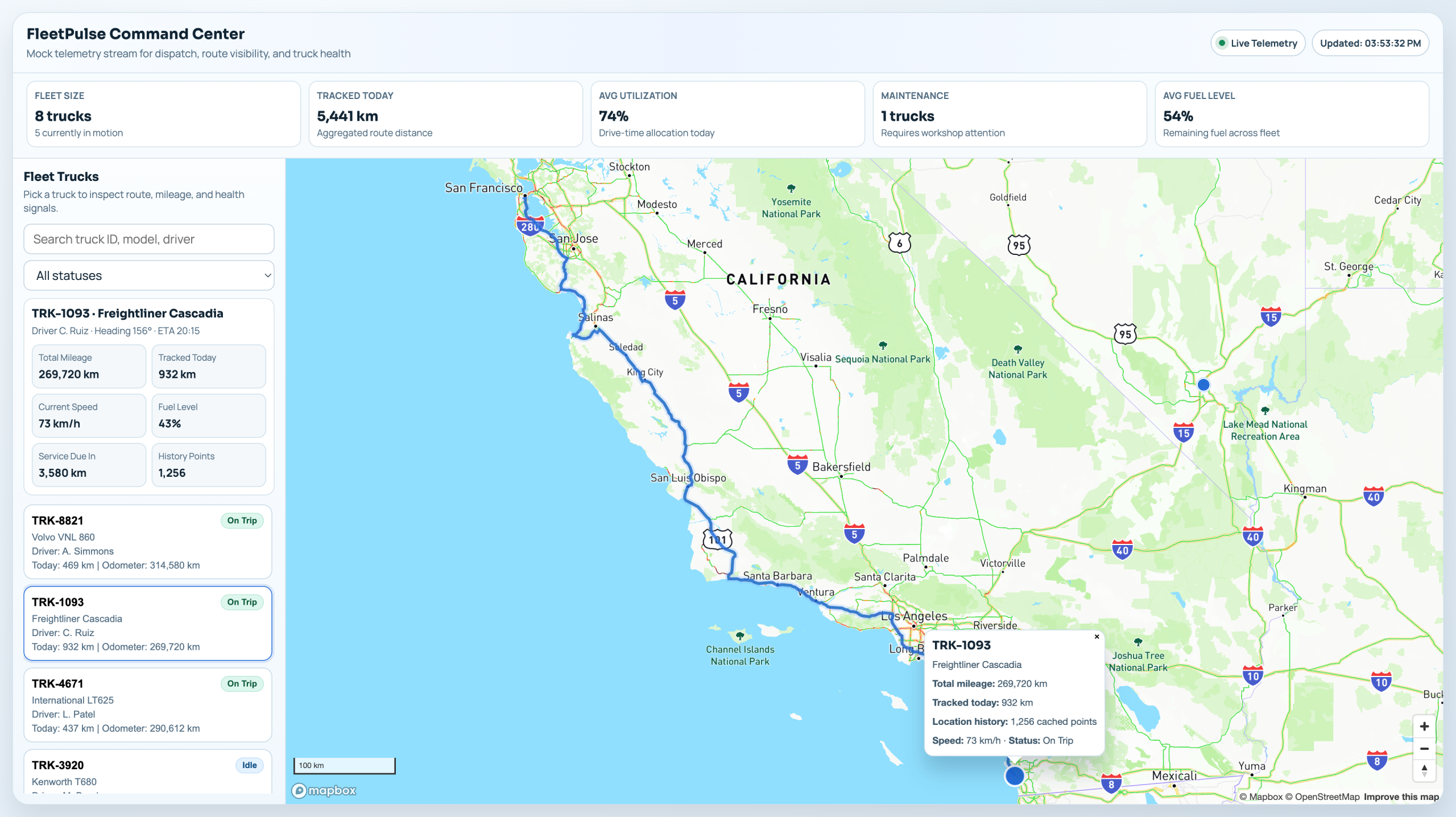Viewport: 1456px width, 817px height.
Task: Zoom out with the map minus button
Action: [x=1424, y=749]
